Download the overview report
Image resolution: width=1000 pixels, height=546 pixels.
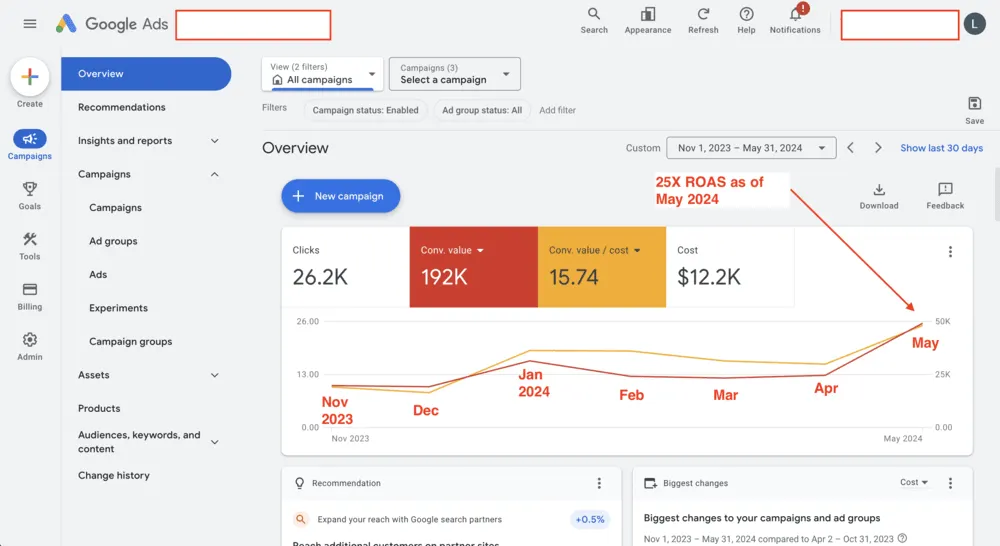tap(878, 196)
